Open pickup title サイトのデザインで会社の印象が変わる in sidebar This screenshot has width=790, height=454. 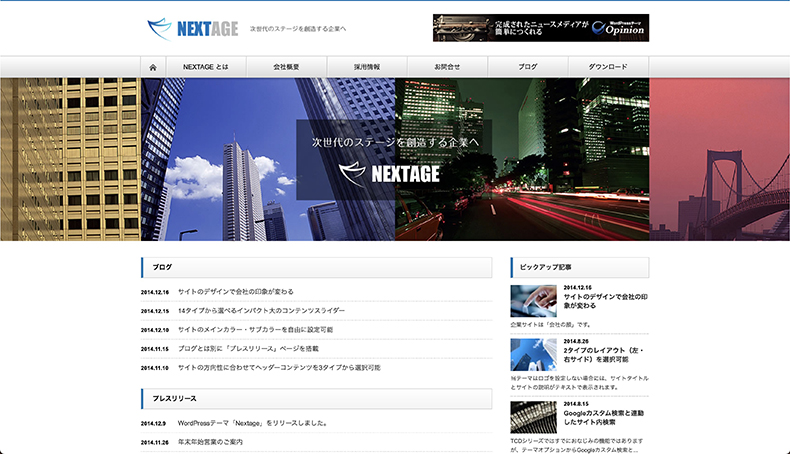coord(606,301)
